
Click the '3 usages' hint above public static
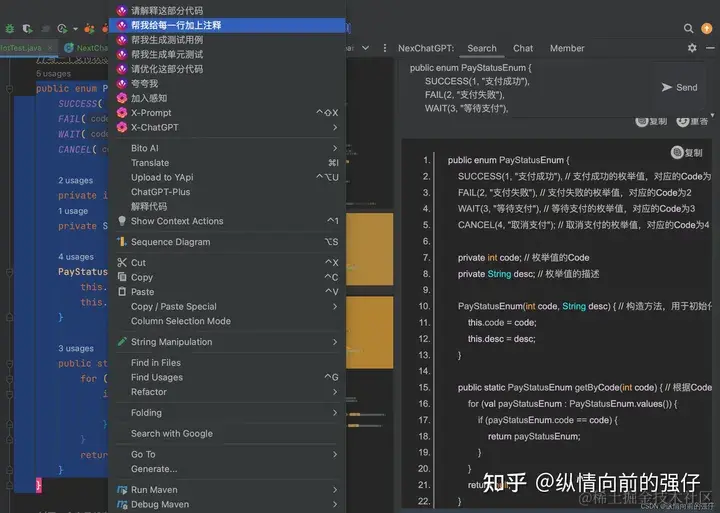point(76,348)
